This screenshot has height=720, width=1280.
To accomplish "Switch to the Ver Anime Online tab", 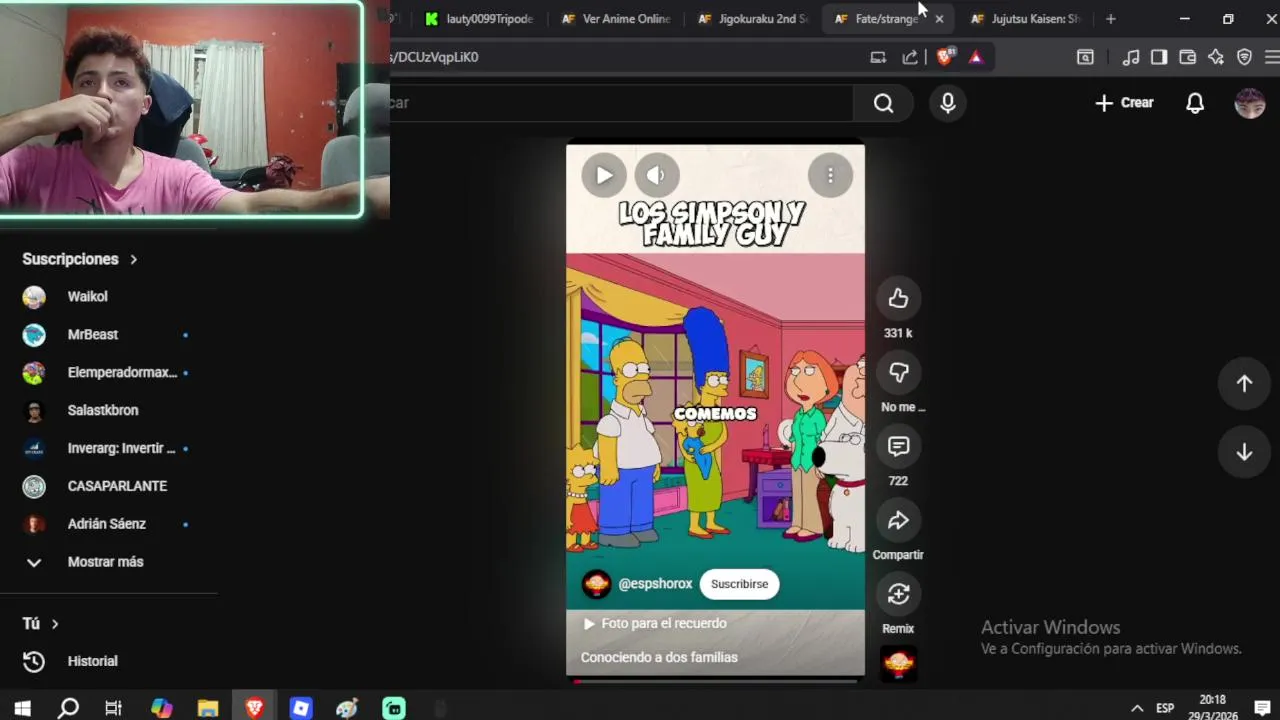I will tap(616, 19).
